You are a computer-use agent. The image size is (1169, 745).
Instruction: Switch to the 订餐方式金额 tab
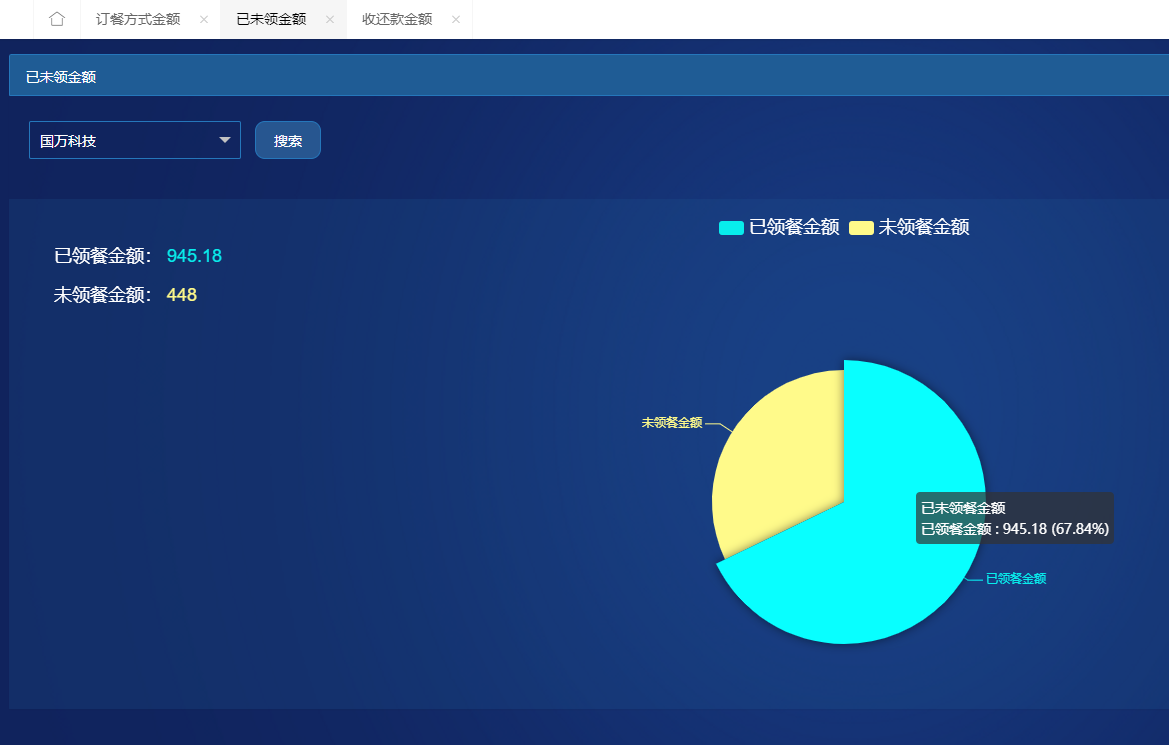click(x=138, y=19)
